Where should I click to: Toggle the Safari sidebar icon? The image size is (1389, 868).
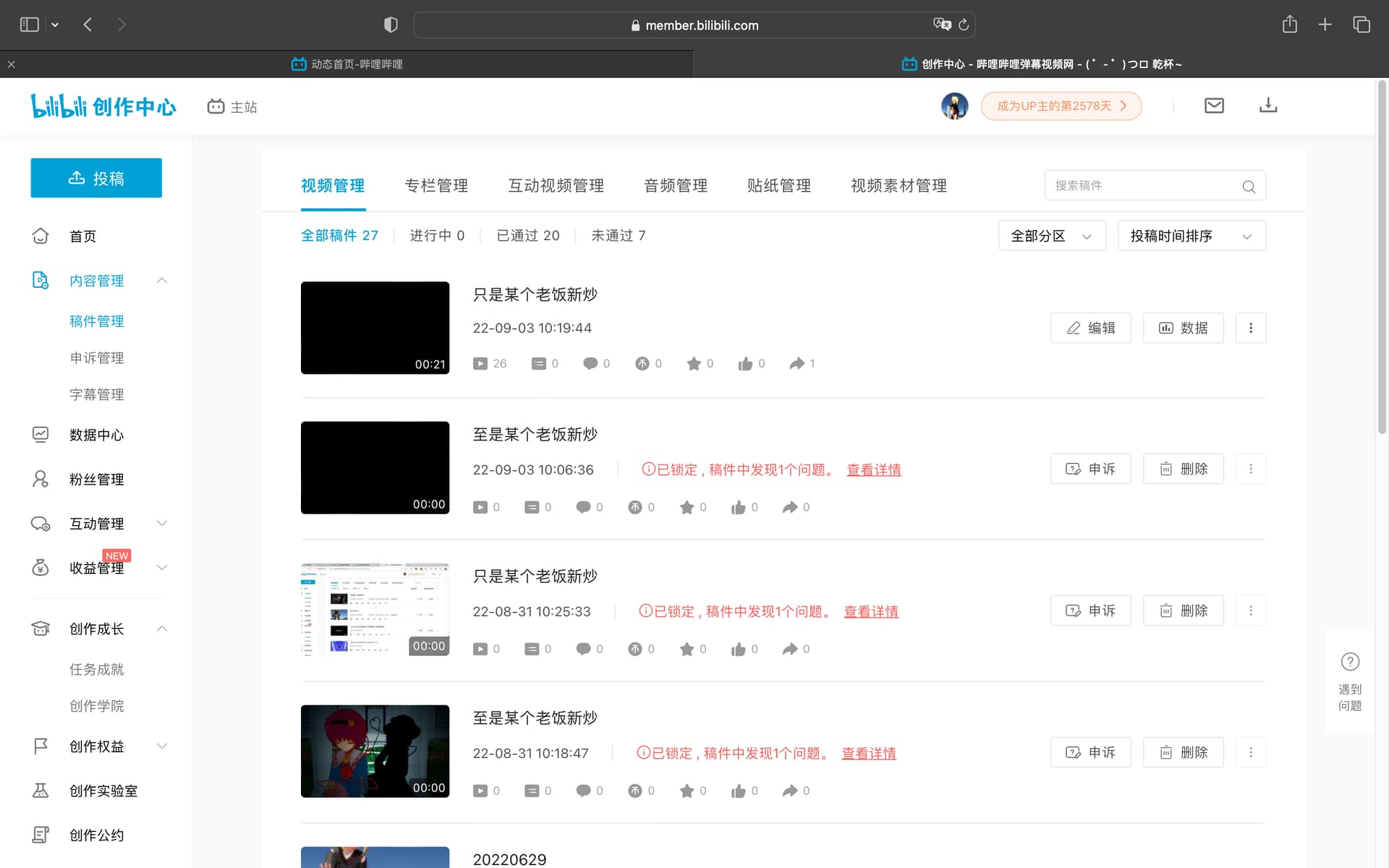coord(29,25)
